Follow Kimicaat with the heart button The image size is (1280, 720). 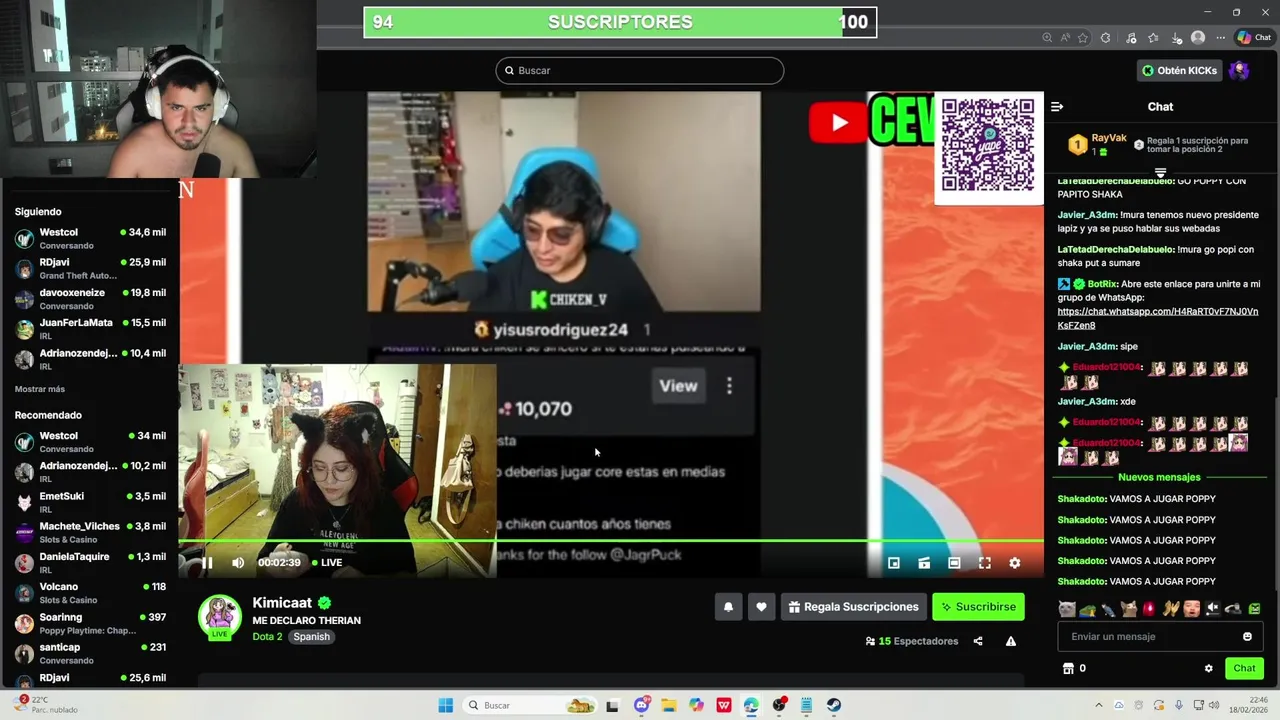(761, 607)
